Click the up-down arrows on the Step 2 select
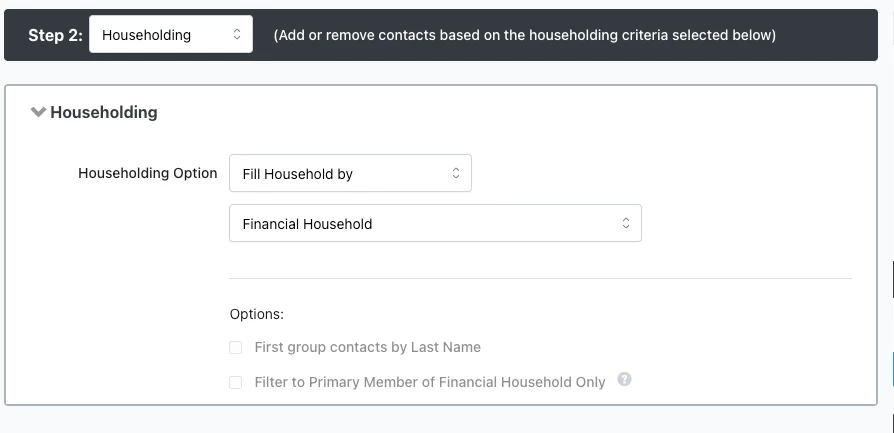This screenshot has height=433, width=894. tap(237, 35)
